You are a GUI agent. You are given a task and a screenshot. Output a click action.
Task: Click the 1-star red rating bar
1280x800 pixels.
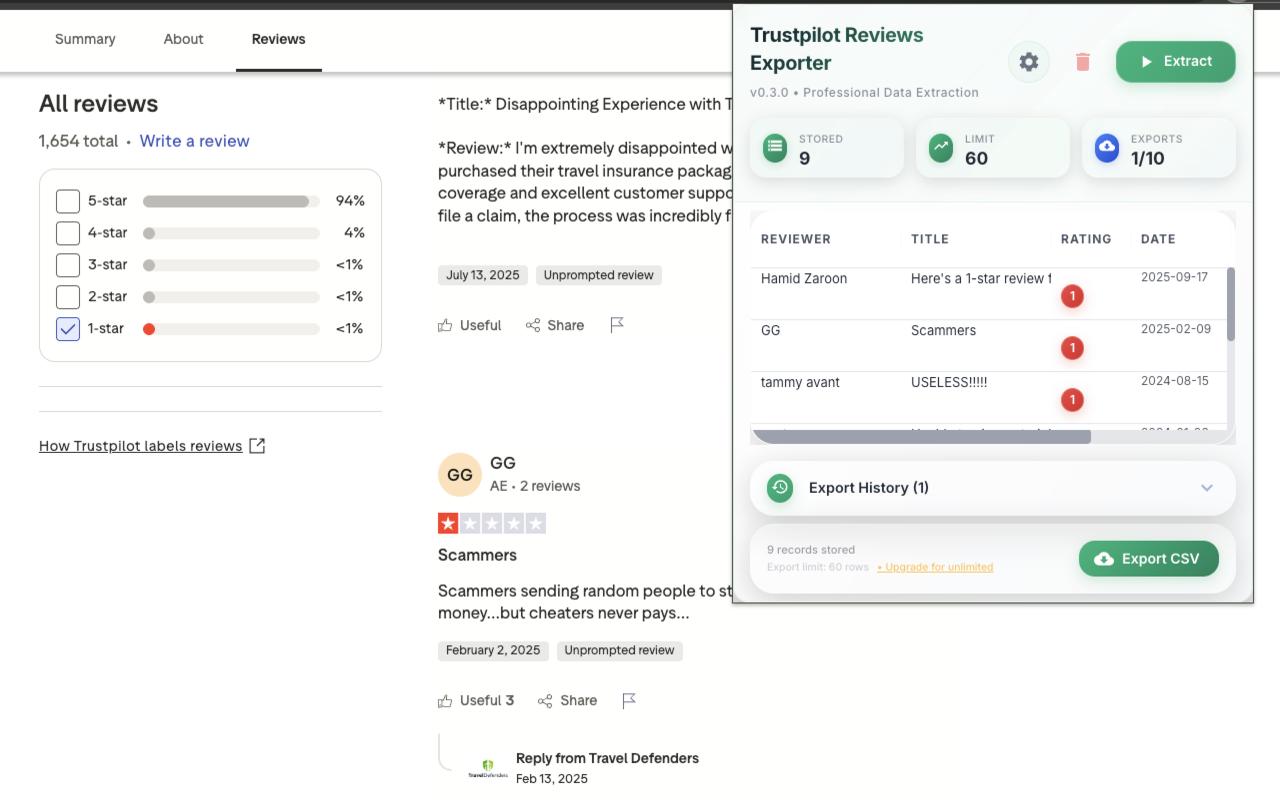231,329
